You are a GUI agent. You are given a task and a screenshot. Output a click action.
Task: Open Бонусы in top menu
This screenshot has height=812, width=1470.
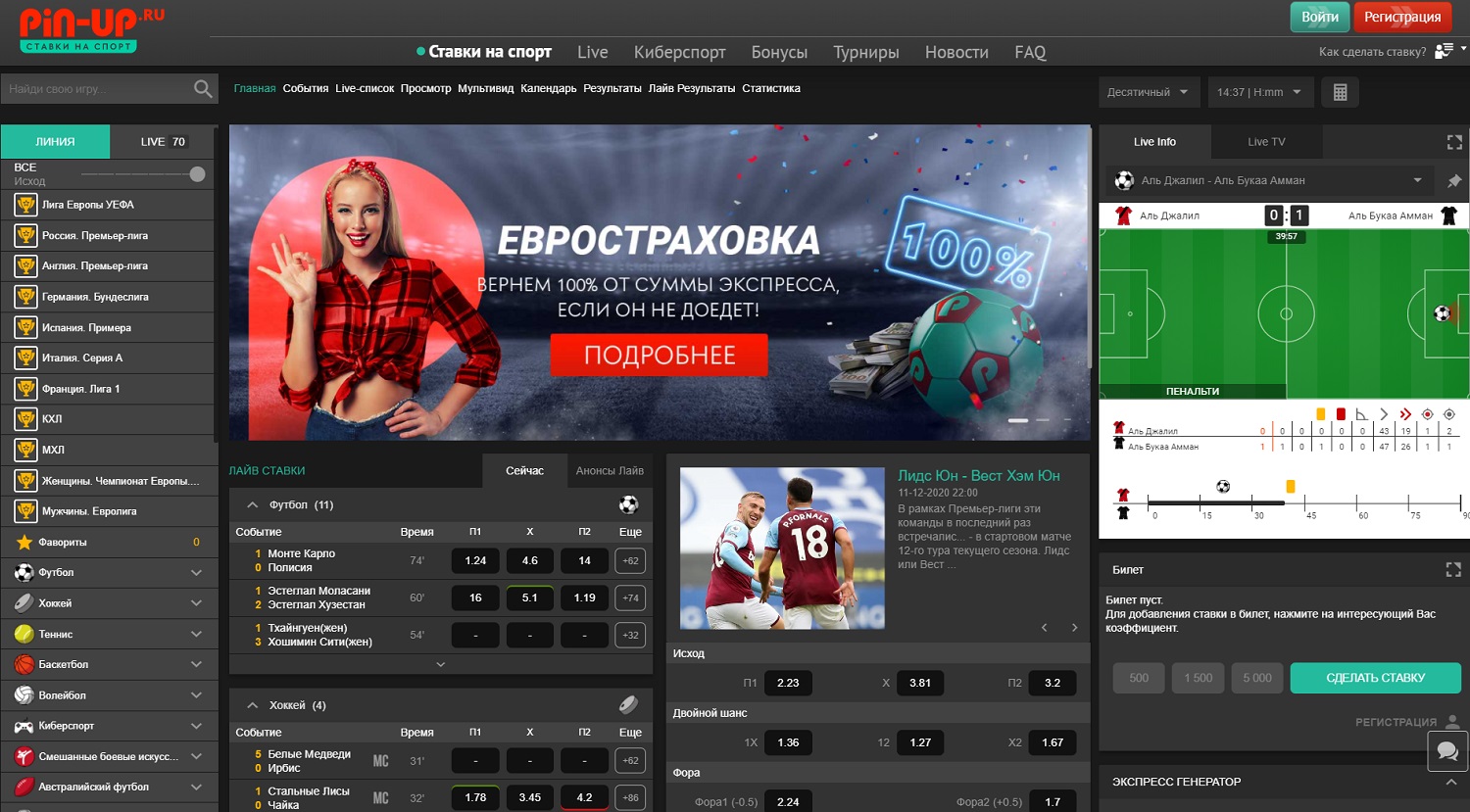click(x=779, y=52)
